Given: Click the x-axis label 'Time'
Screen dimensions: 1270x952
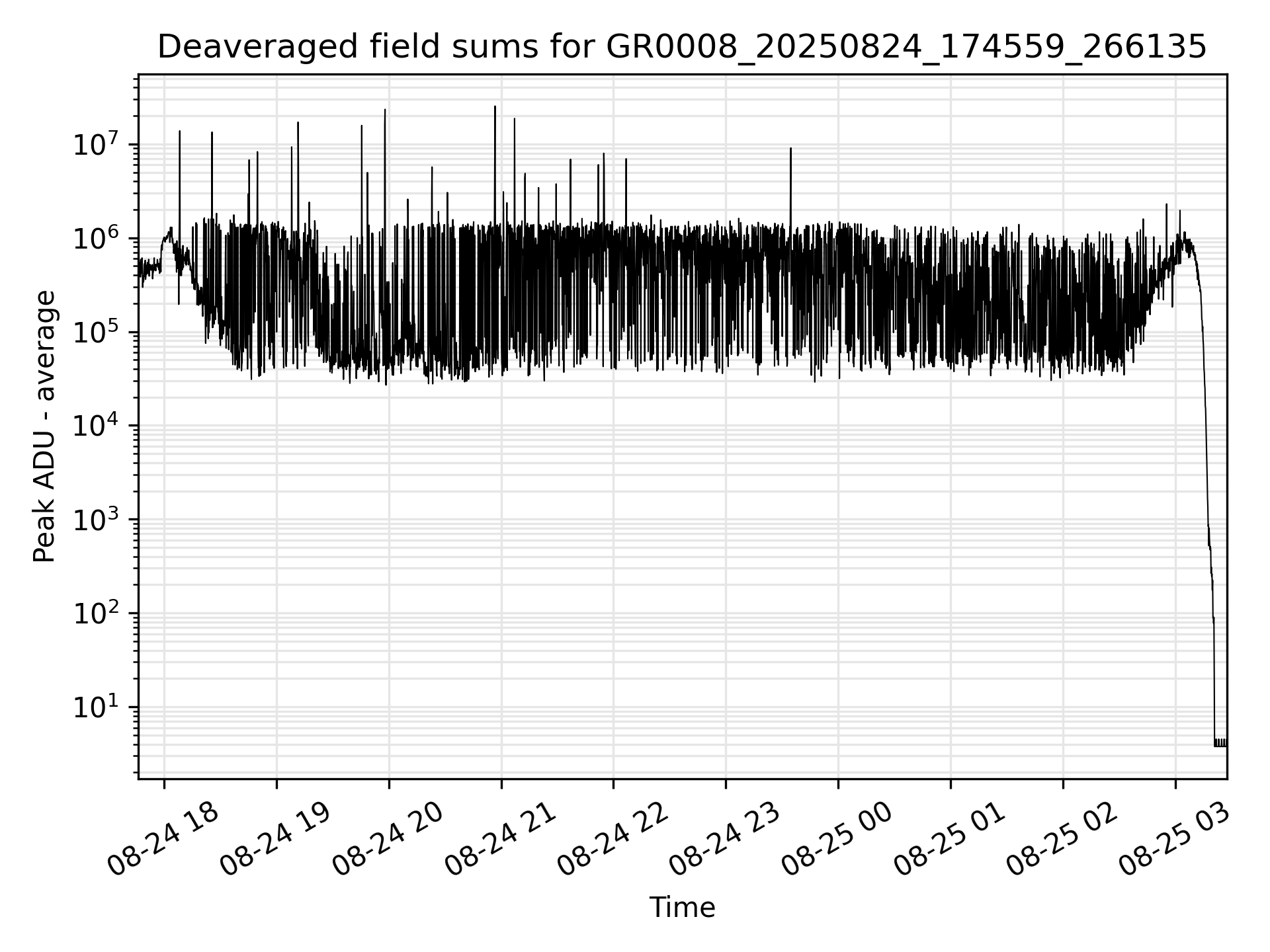Looking at the screenshot, I should [682, 908].
